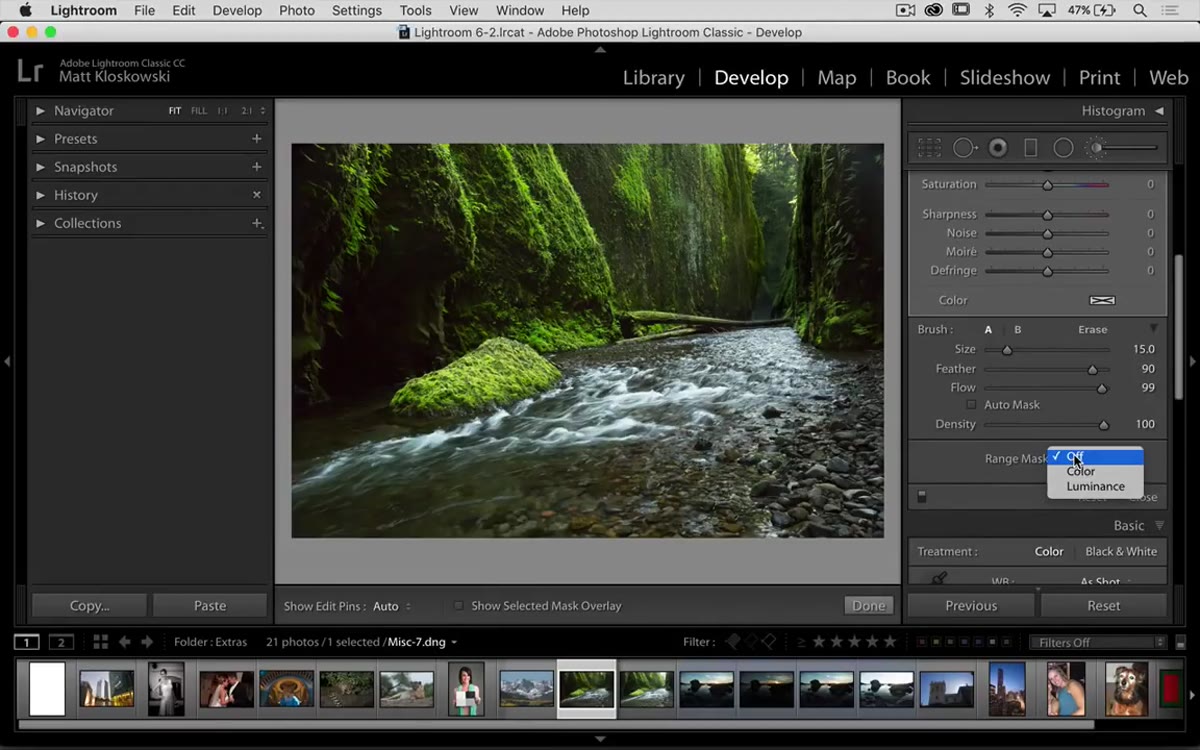Open the Apple menu

(x=26, y=10)
